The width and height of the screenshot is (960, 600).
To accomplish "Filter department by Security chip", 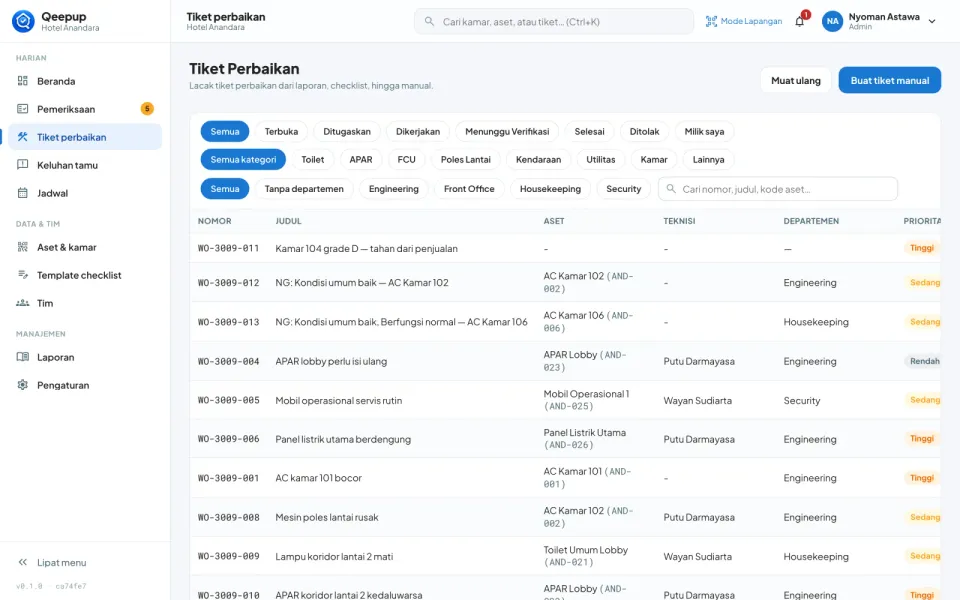I will (623, 189).
